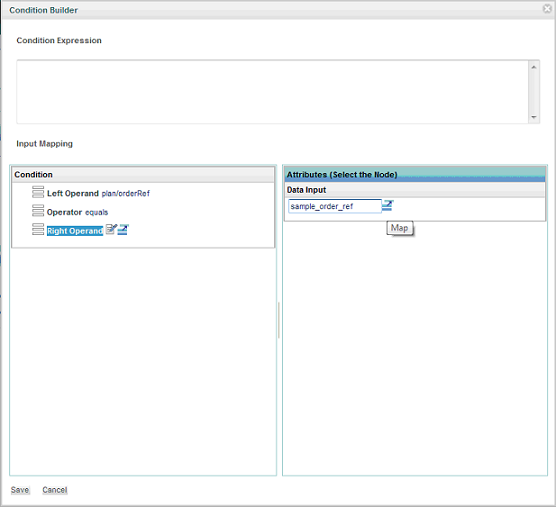Click the Left Operand node icon

point(38,192)
